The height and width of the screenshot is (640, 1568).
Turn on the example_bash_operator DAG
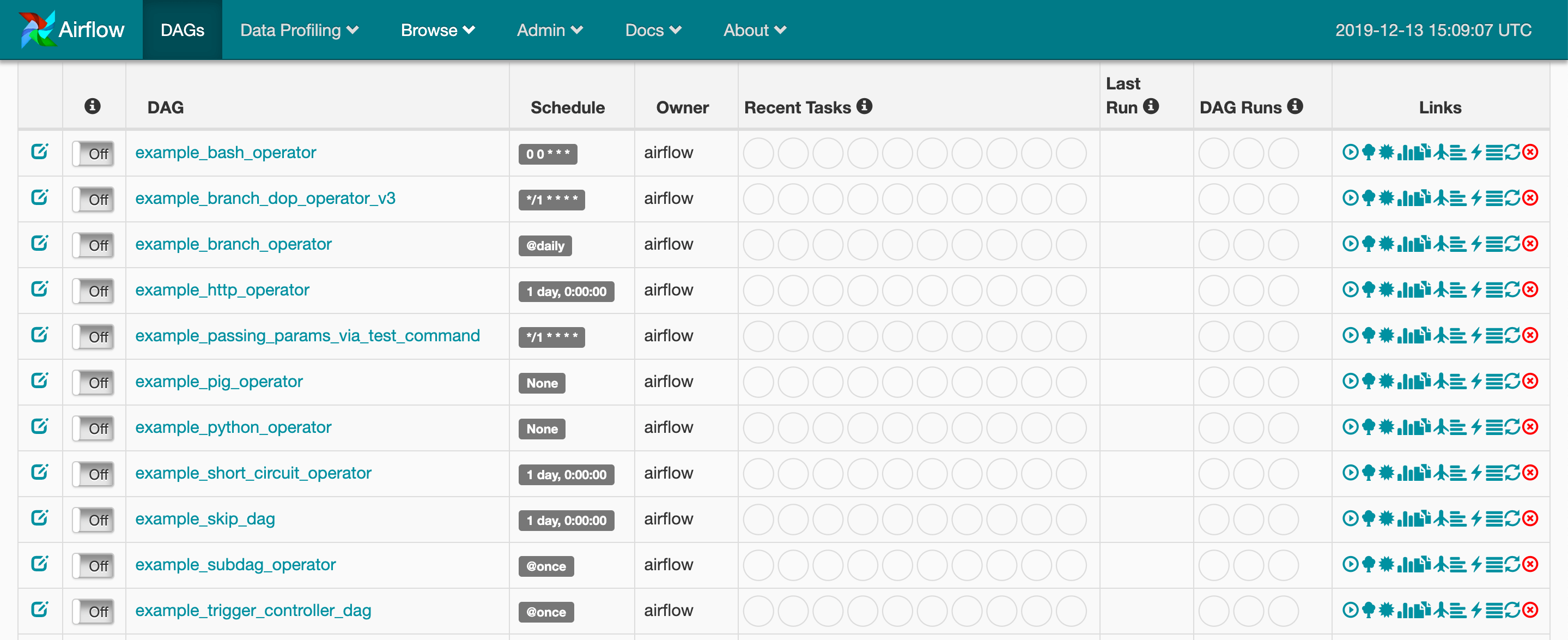pos(93,153)
